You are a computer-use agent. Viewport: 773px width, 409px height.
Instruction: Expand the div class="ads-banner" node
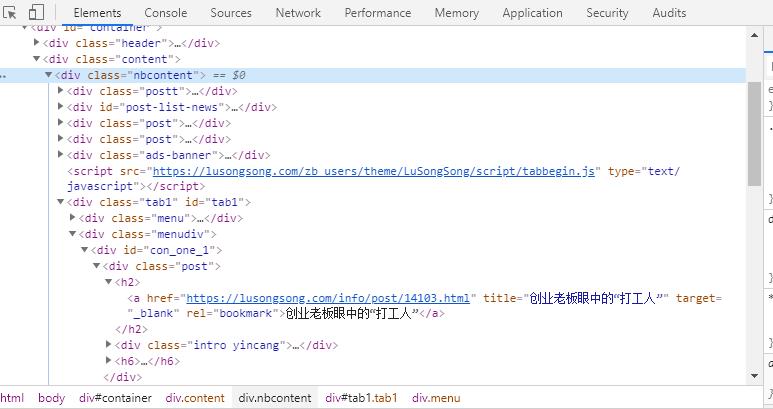click(x=61, y=155)
